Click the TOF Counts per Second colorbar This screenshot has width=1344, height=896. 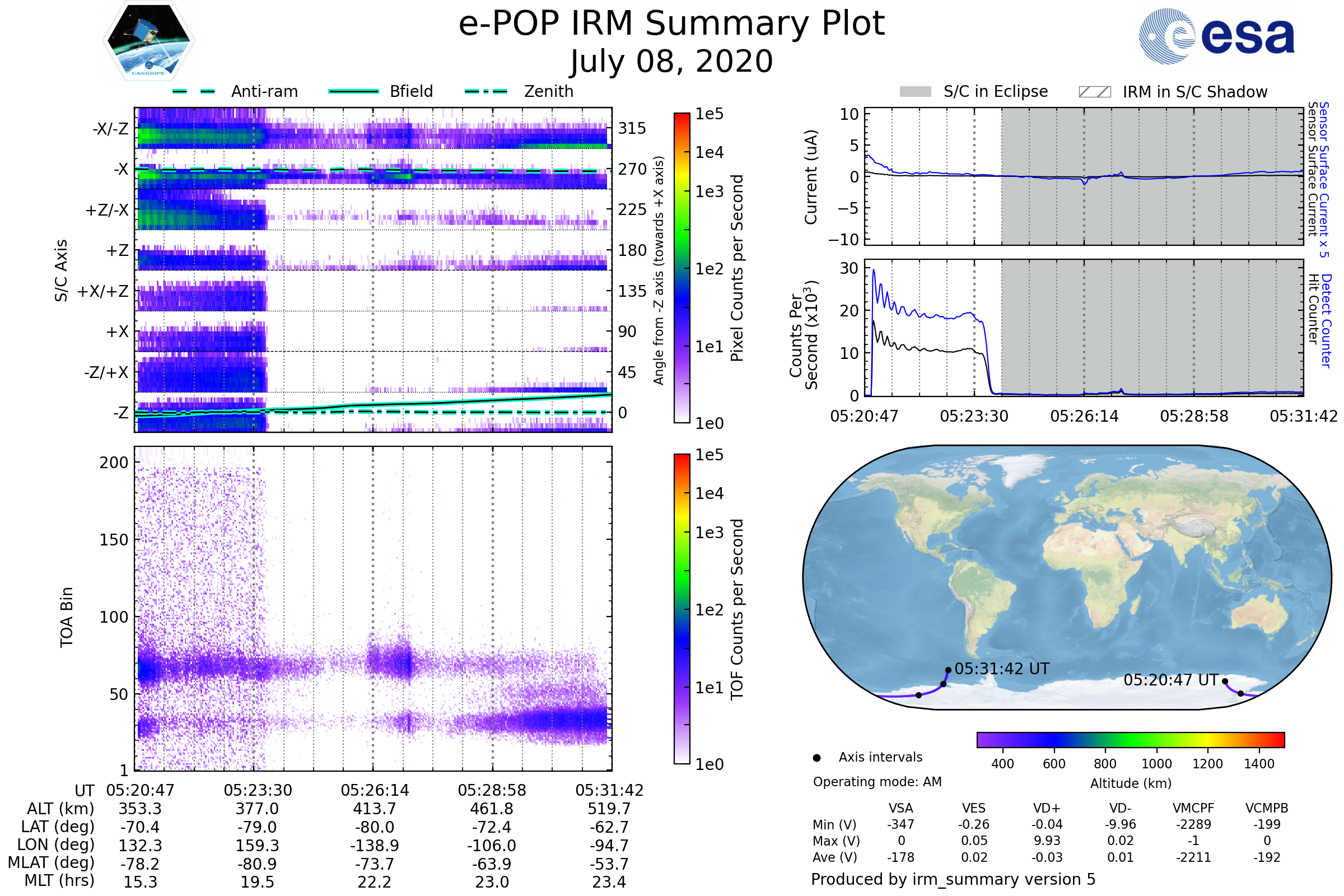pyautogui.click(x=682, y=609)
